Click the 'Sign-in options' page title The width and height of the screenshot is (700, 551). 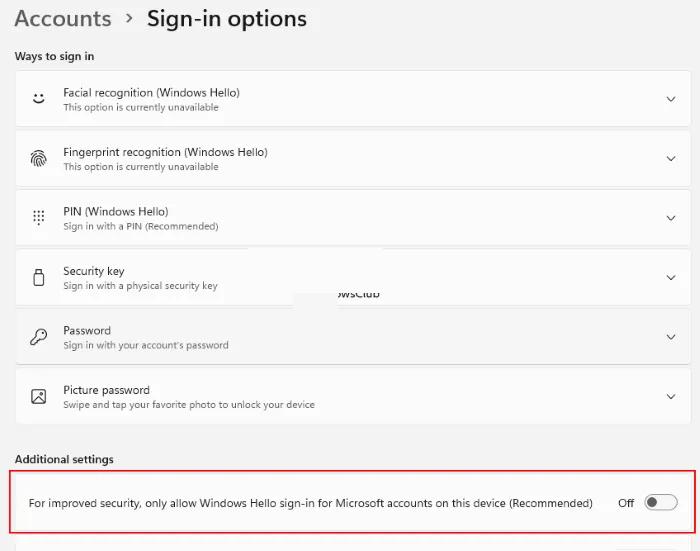(227, 19)
